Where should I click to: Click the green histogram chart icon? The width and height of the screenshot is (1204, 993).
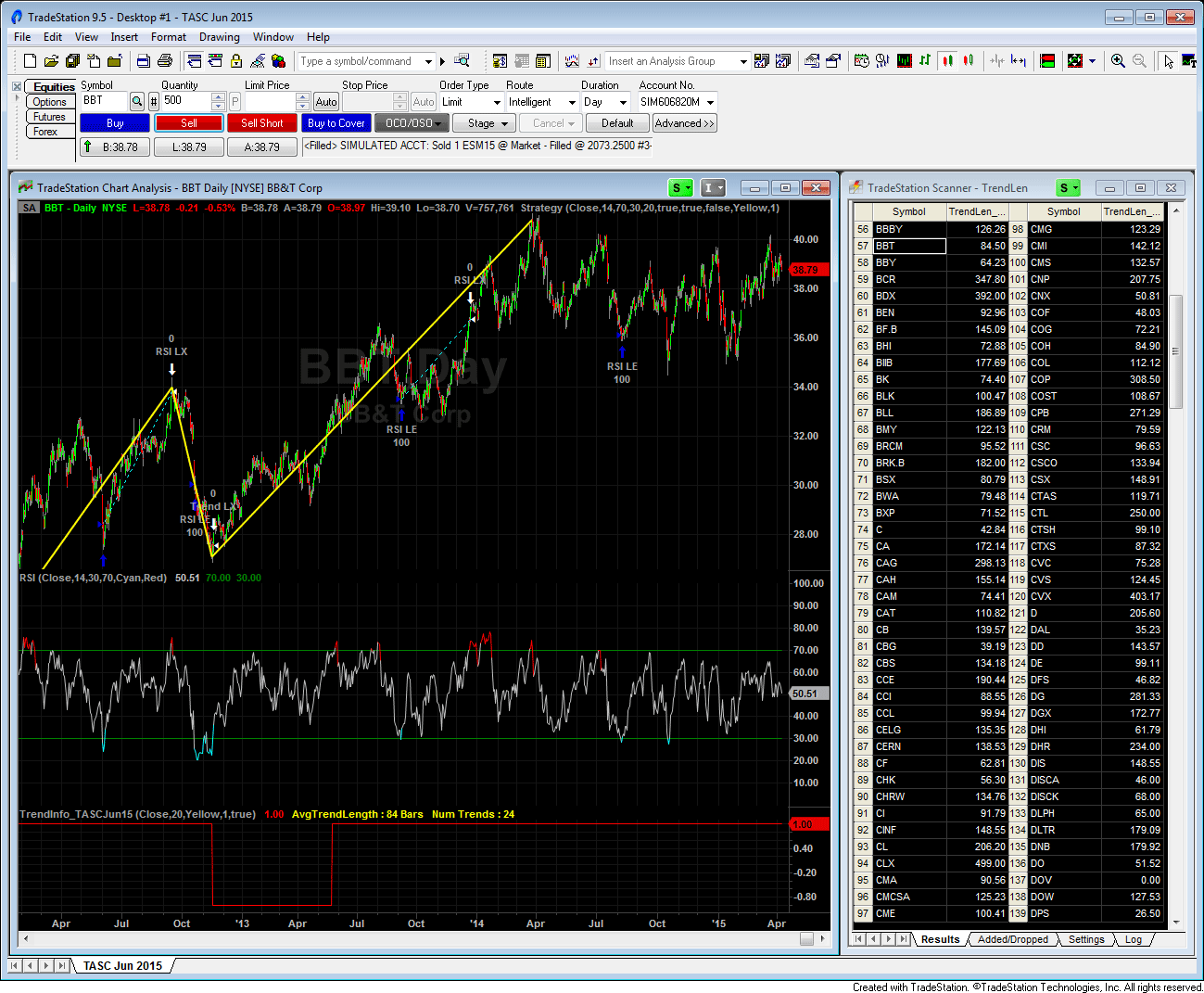point(904,61)
